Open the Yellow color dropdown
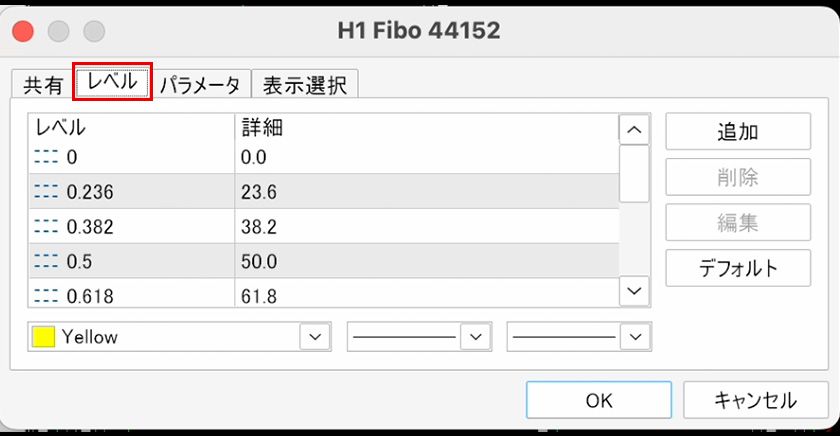 point(315,337)
